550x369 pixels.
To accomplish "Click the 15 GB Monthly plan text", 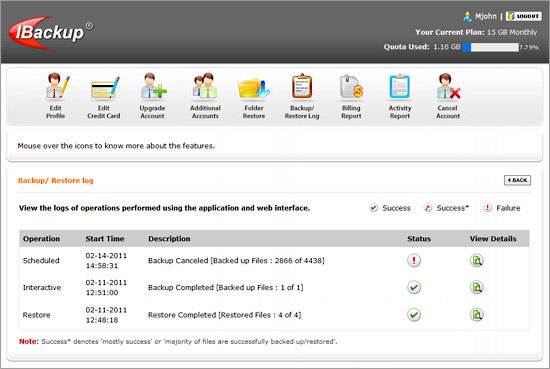I will [x=512, y=32].
